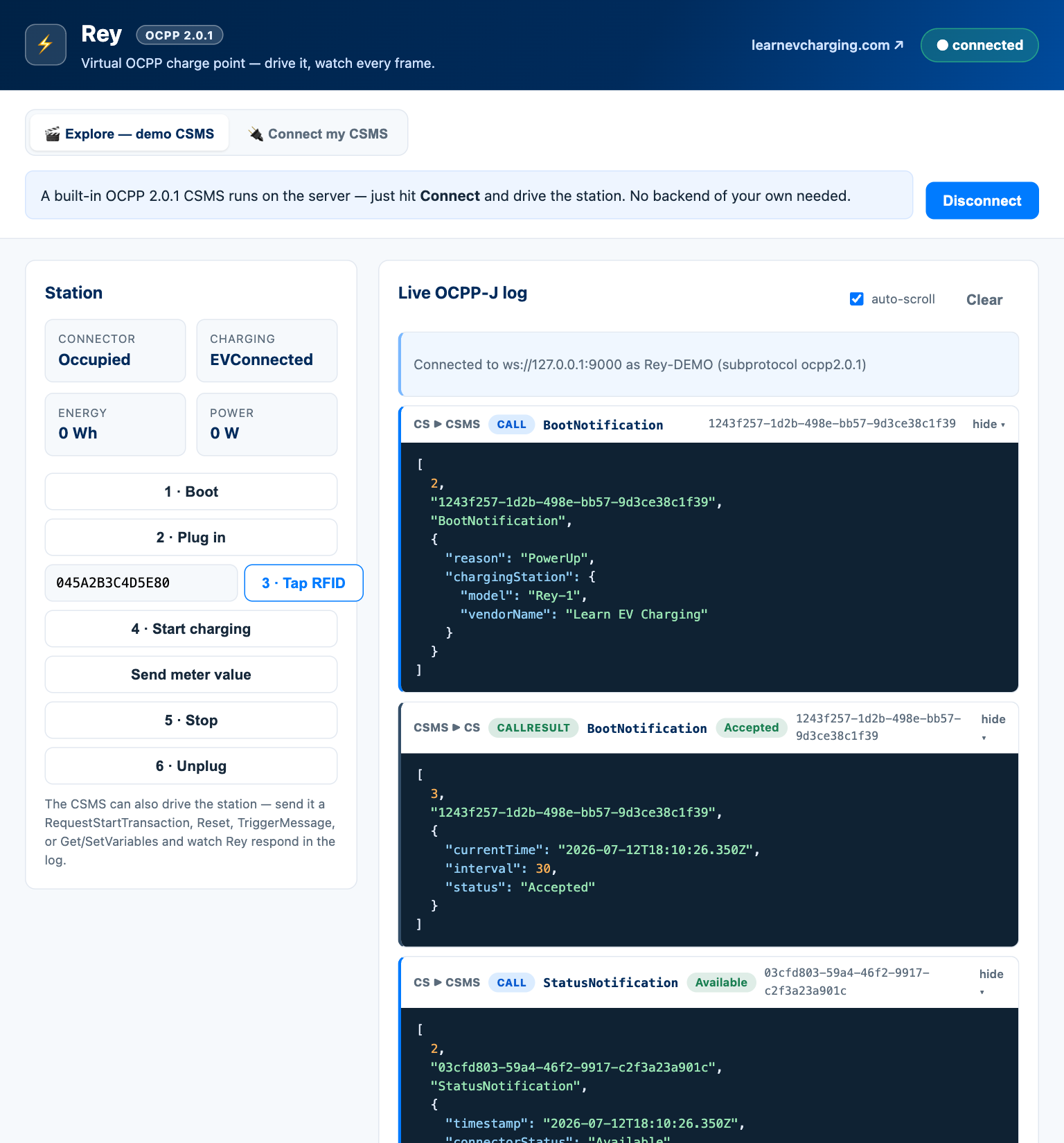
Task: Hide the BootNotification CALL frame
Action: pos(988,424)
